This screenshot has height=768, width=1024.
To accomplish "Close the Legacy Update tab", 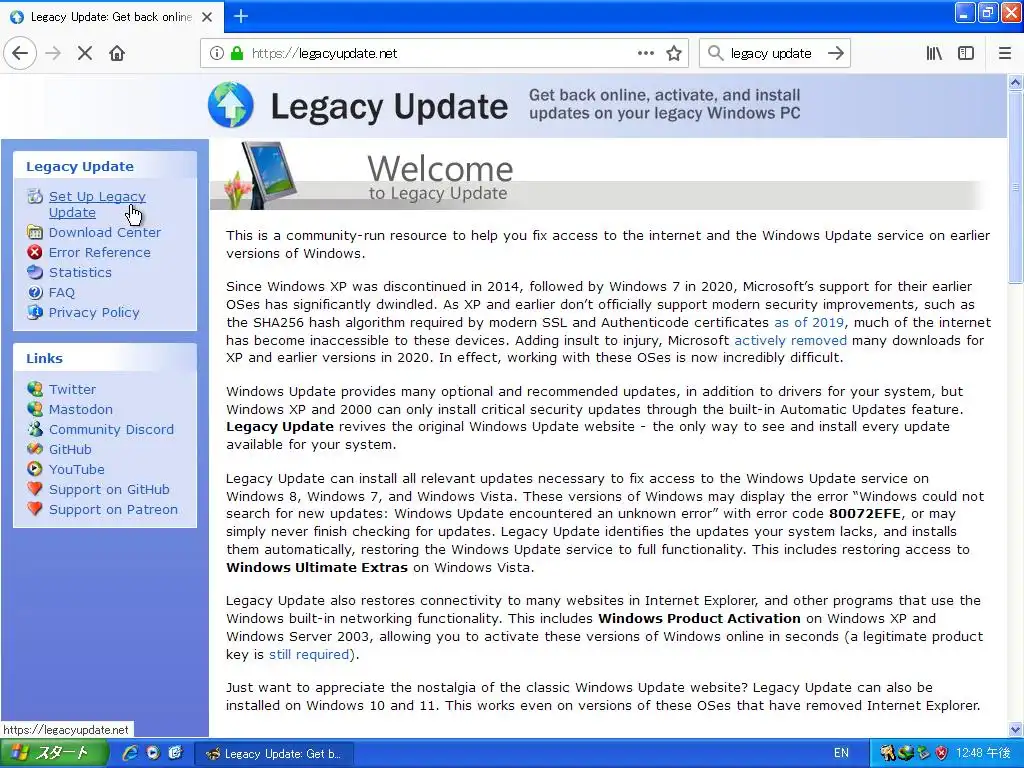I will (x=207, y=17).
